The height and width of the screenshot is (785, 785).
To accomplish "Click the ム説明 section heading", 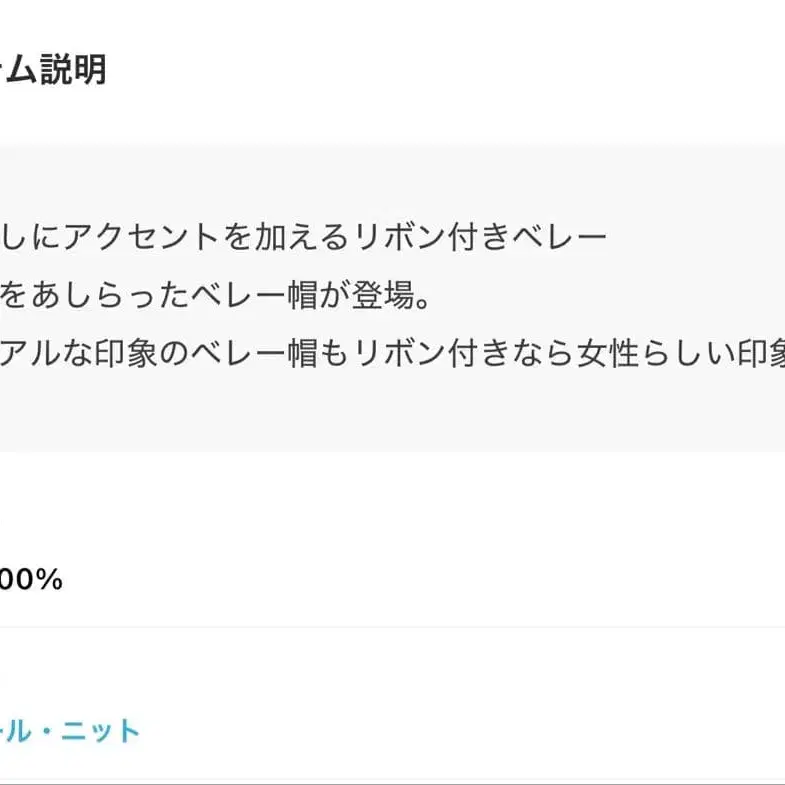I will tap(53, 70).
